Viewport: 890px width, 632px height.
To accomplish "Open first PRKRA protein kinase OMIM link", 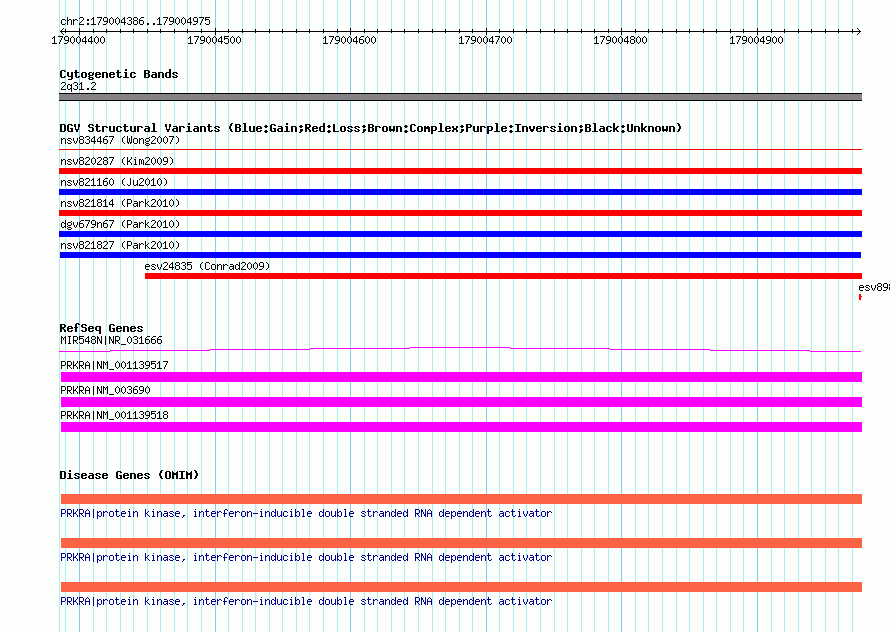I will click(306, 513).
